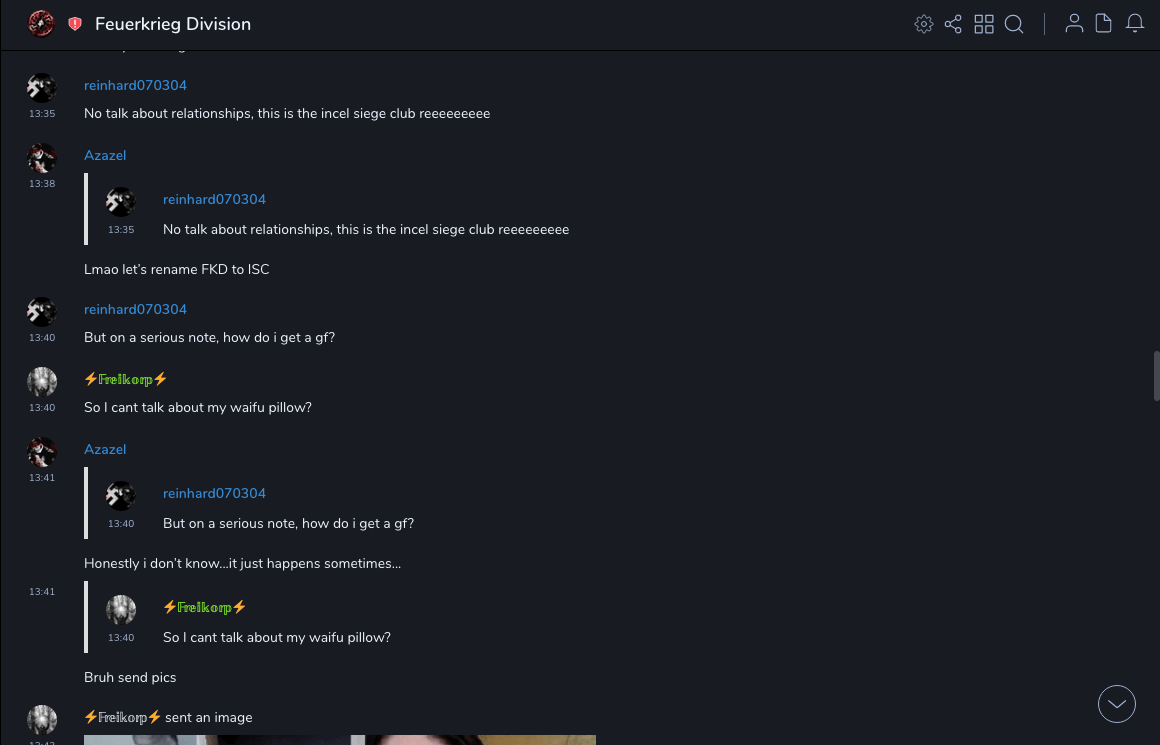Click the red shield badge beside channel name

tap(75, 24)
